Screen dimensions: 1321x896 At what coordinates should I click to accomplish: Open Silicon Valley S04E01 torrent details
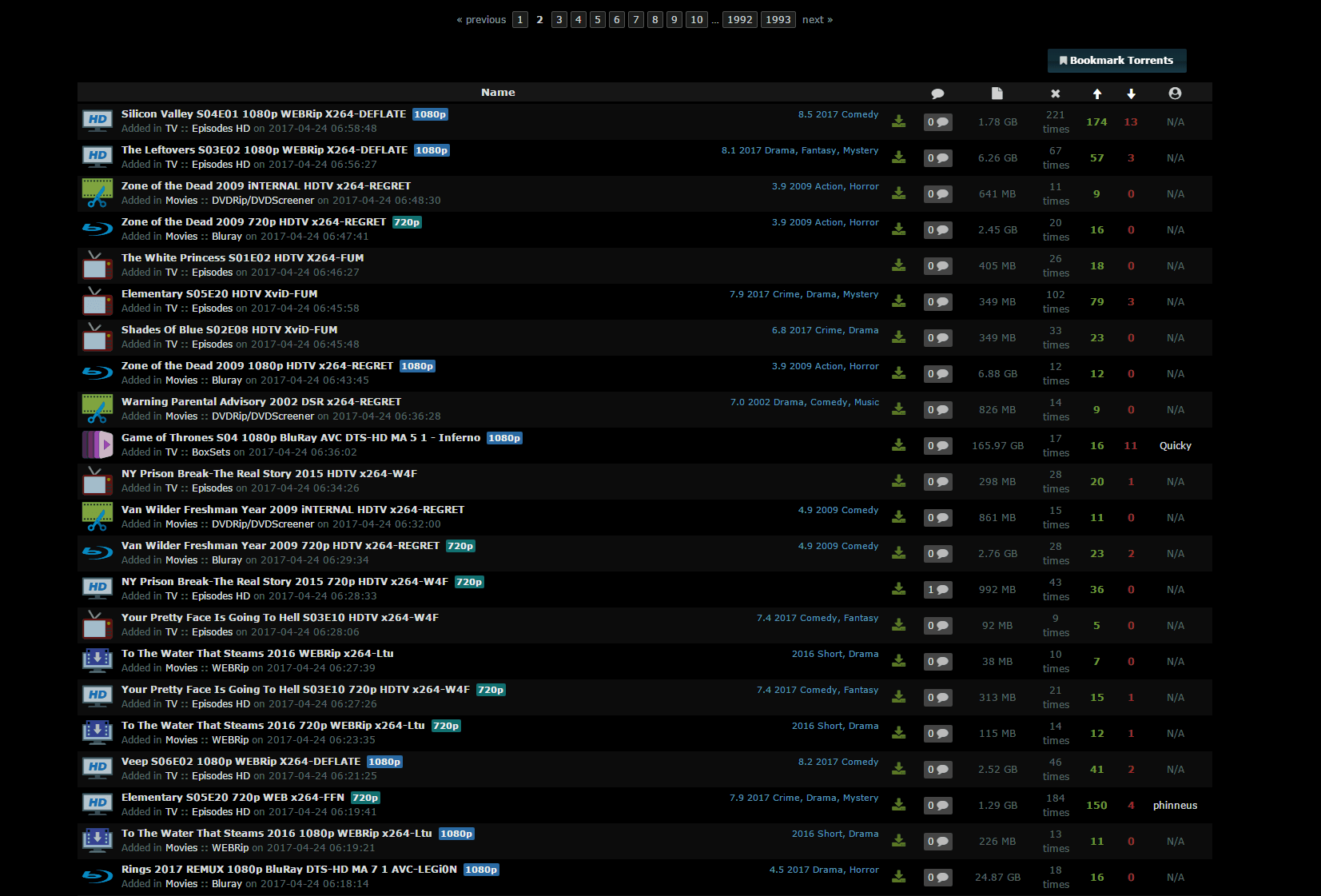point(264,114)
